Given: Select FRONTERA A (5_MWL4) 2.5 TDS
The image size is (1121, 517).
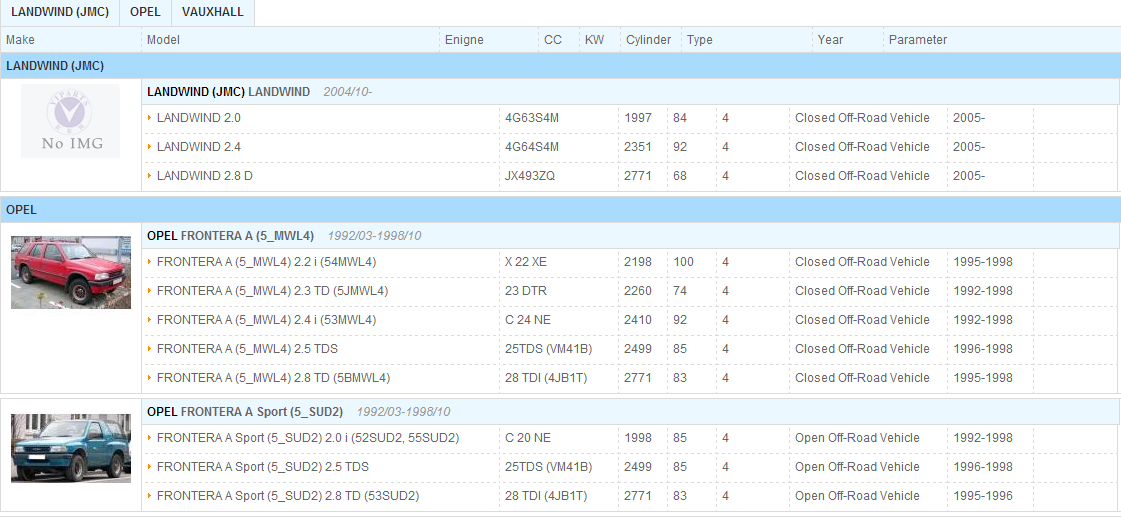Looking at the screenshot, I should click(247, 349).
